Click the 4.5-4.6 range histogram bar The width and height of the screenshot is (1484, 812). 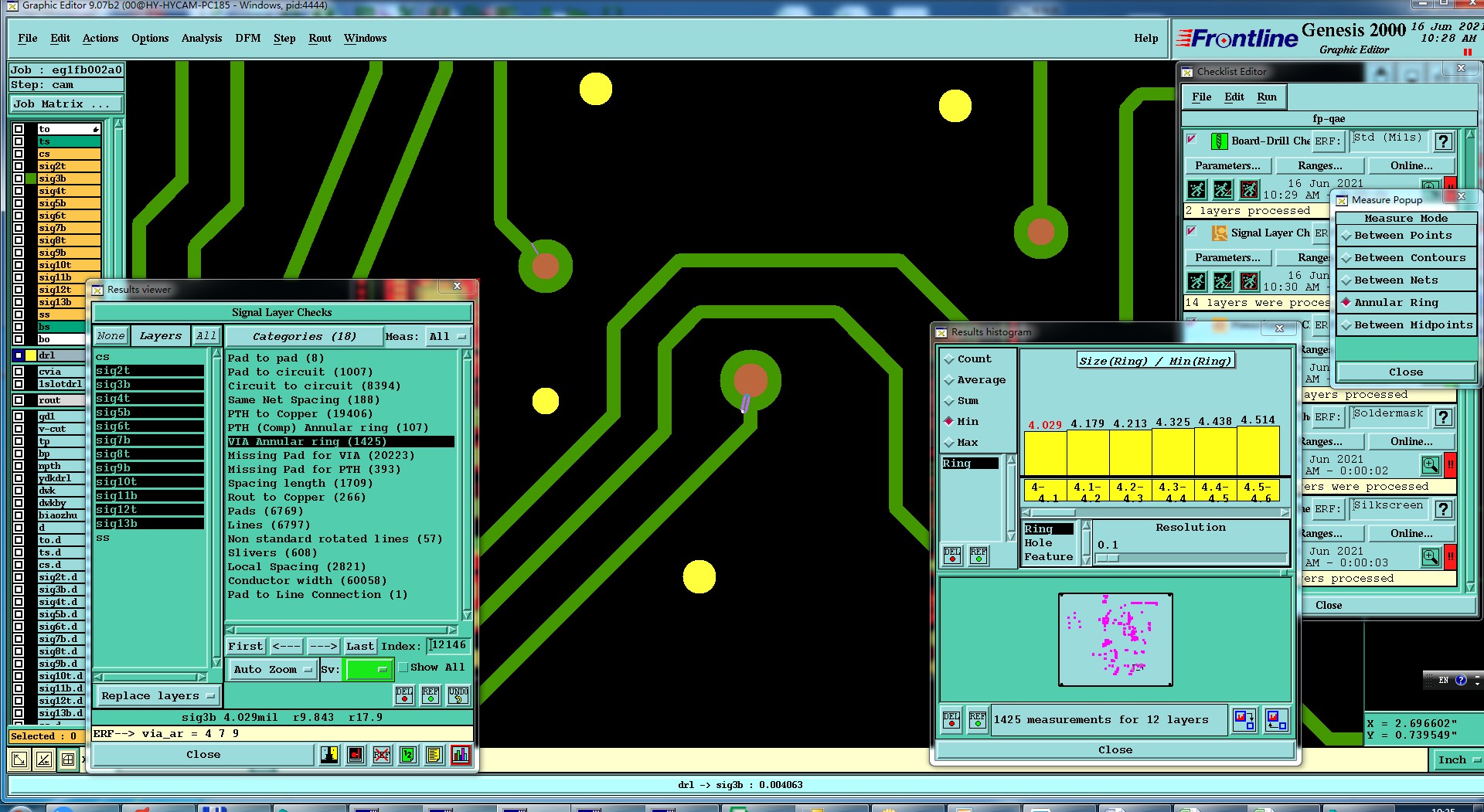[x=1258, y=451]
